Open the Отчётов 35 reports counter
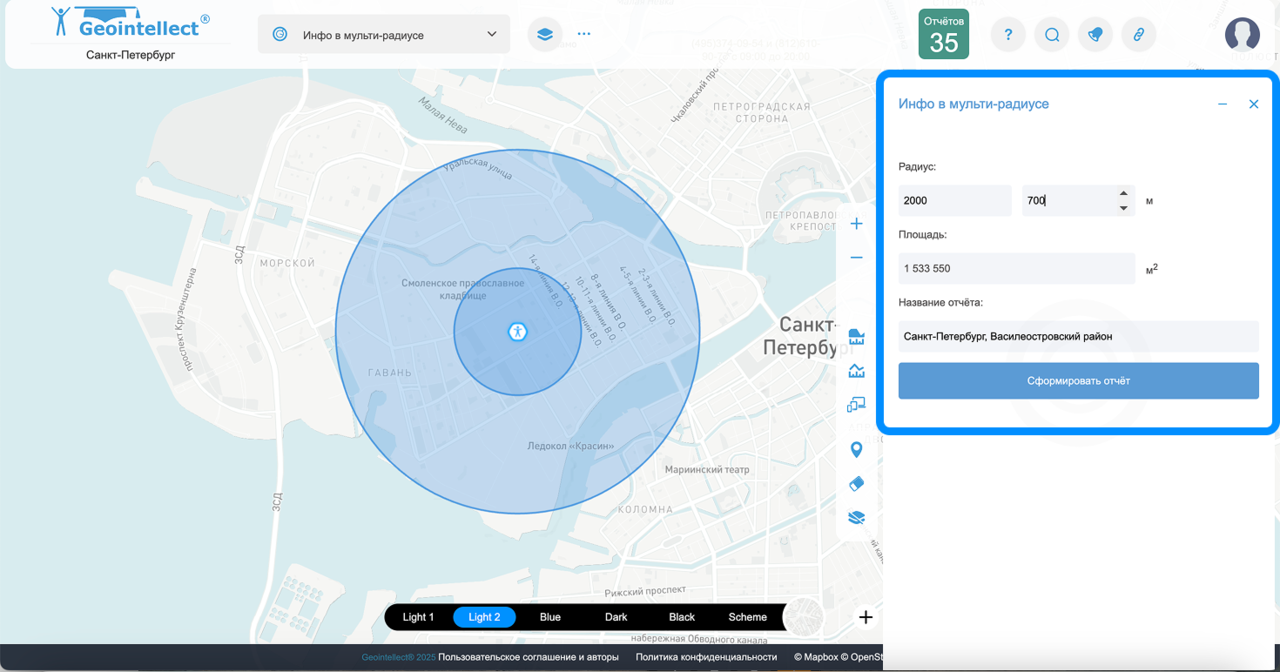1280x672 pixels. click(x=944, y=35)
